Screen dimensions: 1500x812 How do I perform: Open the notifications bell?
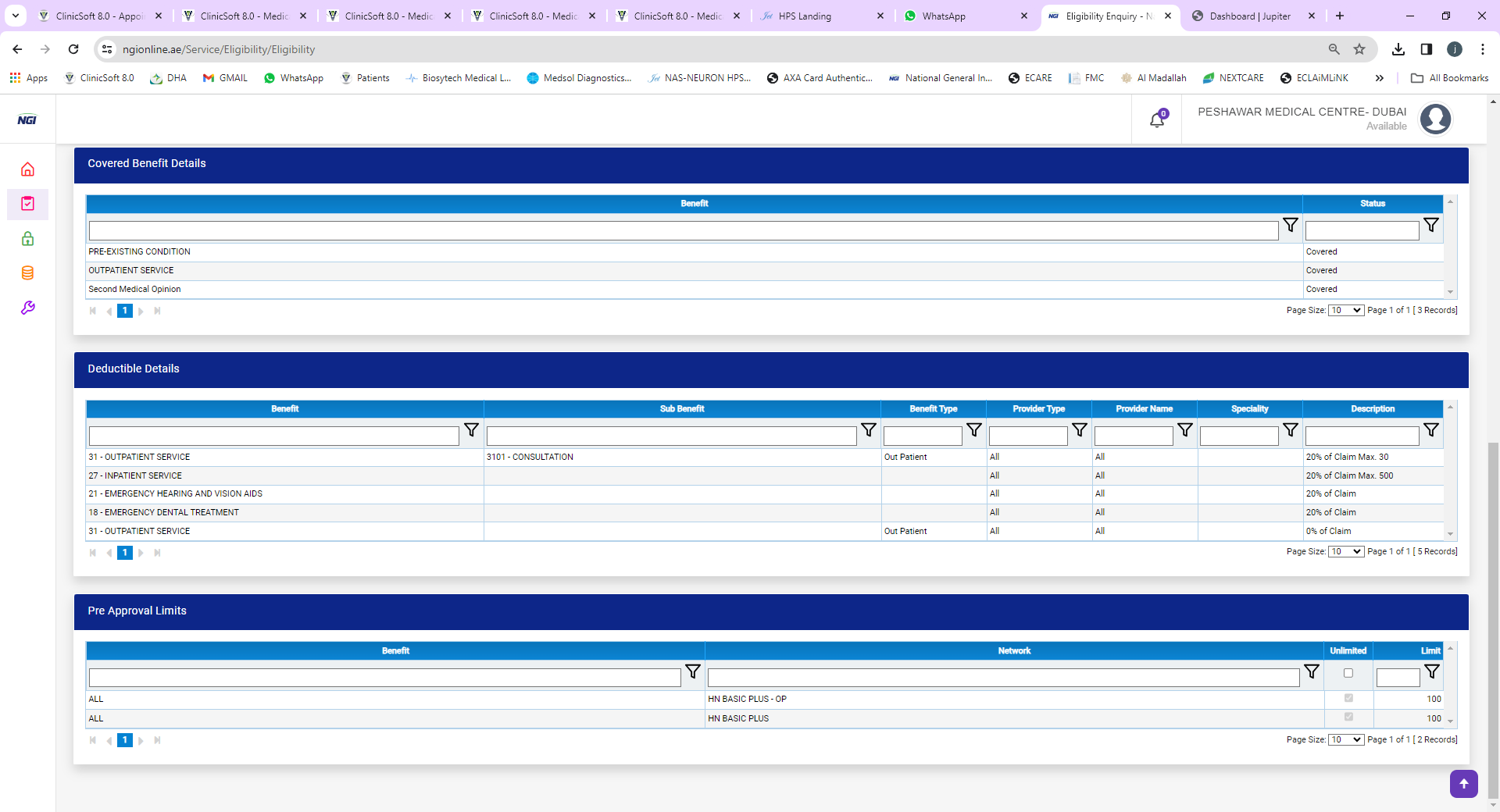point(1157,119)
